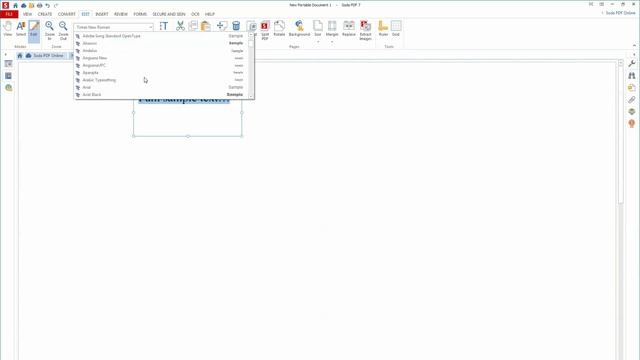Click the Zoom Out magnifier
Image resolution: width=640 pixels, height=360 pixels.
pyautogui.click(x=63, y=30)
